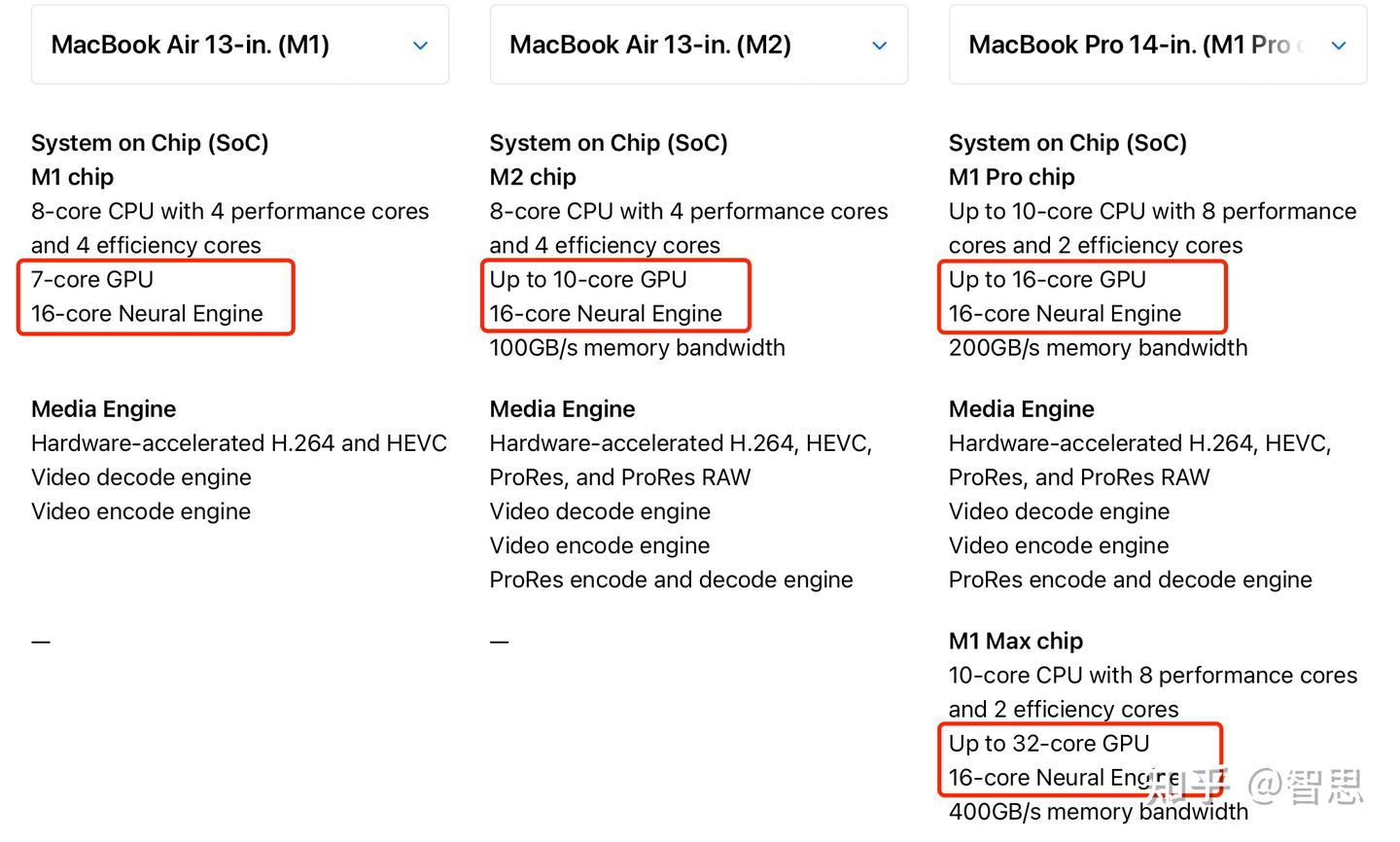Click the M1 chip heading
The height and width of the screenshot is (842, 1400).
72,177
